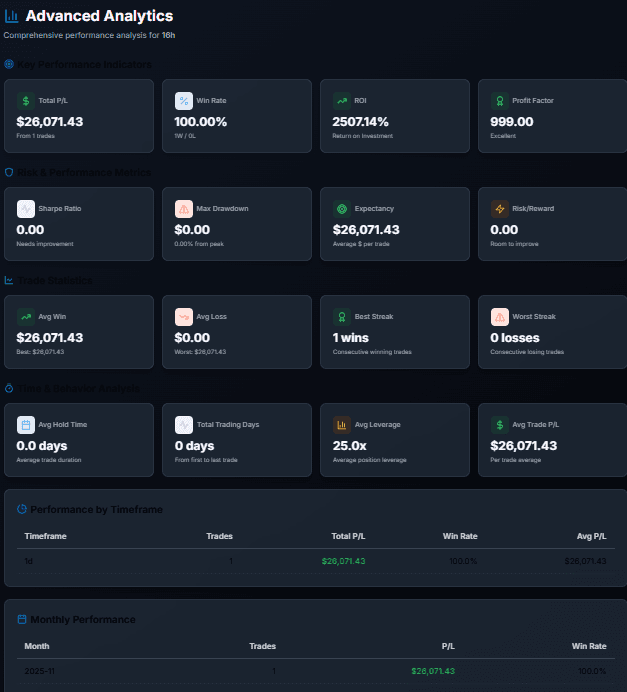Screen dimensions: 627x692
Task: Click the dollar icon on Avg Trade P/L card
Action: pos(499,425)
